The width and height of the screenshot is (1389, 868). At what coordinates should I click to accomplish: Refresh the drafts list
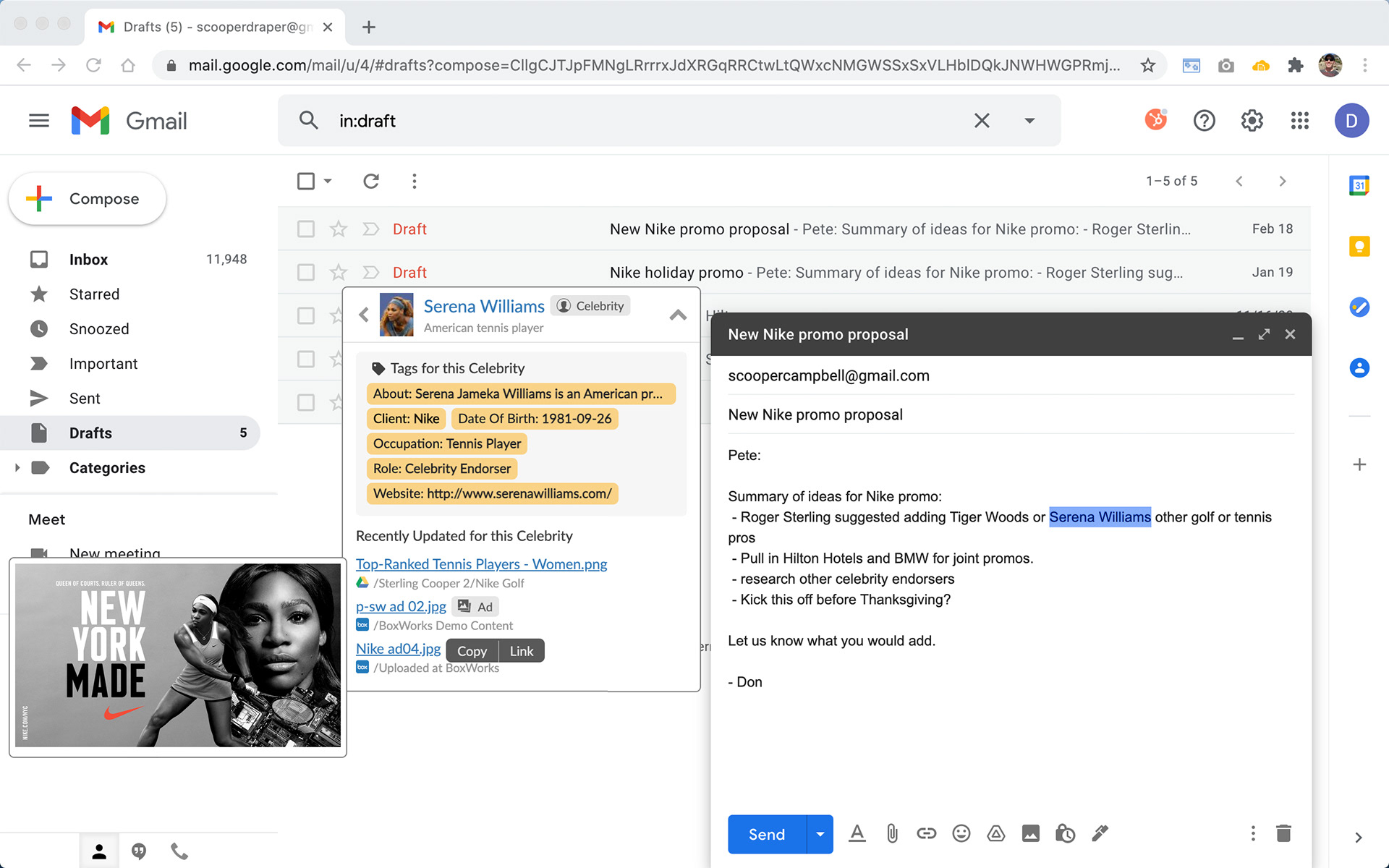pos(371,181)
